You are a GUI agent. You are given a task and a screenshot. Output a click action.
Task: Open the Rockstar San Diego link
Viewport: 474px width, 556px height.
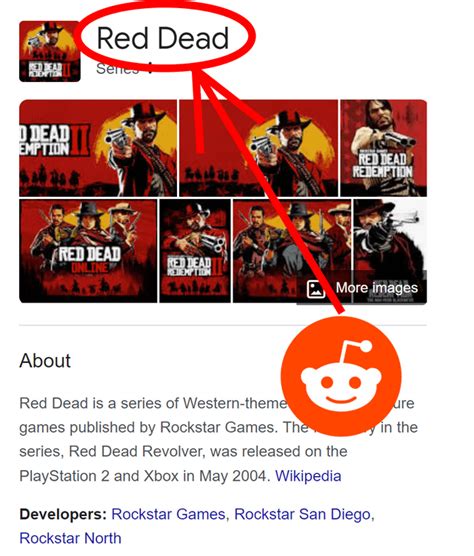pyautogui.click(x=302, y=514)
